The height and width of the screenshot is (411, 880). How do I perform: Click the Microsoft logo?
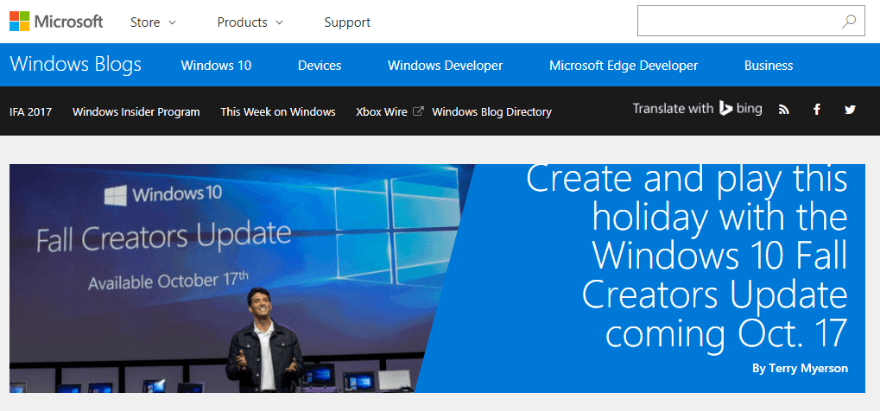[x=56, y=21]
